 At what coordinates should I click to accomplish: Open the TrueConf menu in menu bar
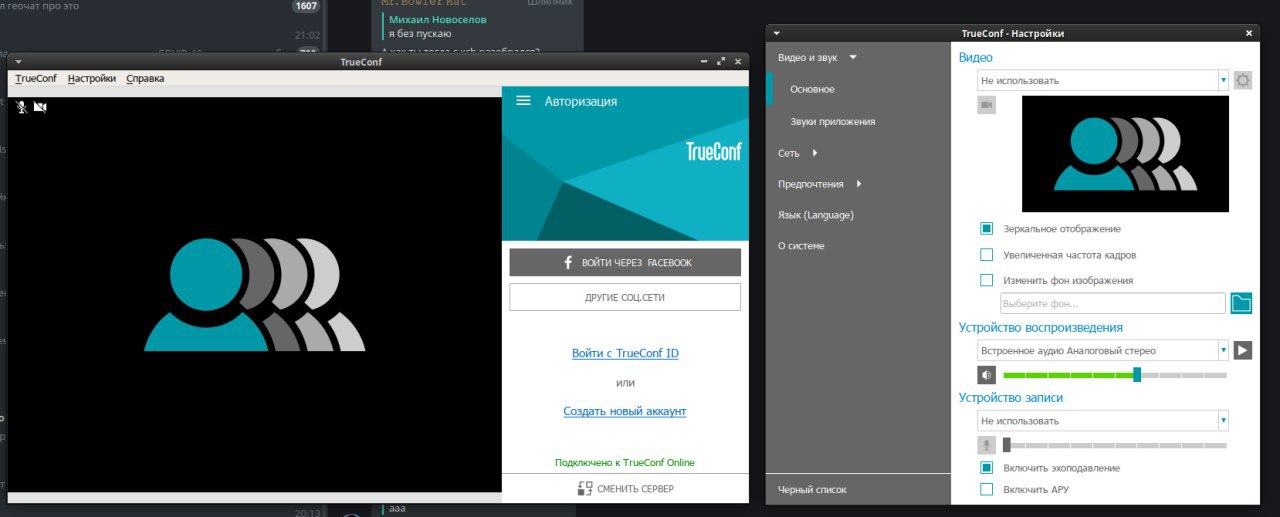coord(36,78)
